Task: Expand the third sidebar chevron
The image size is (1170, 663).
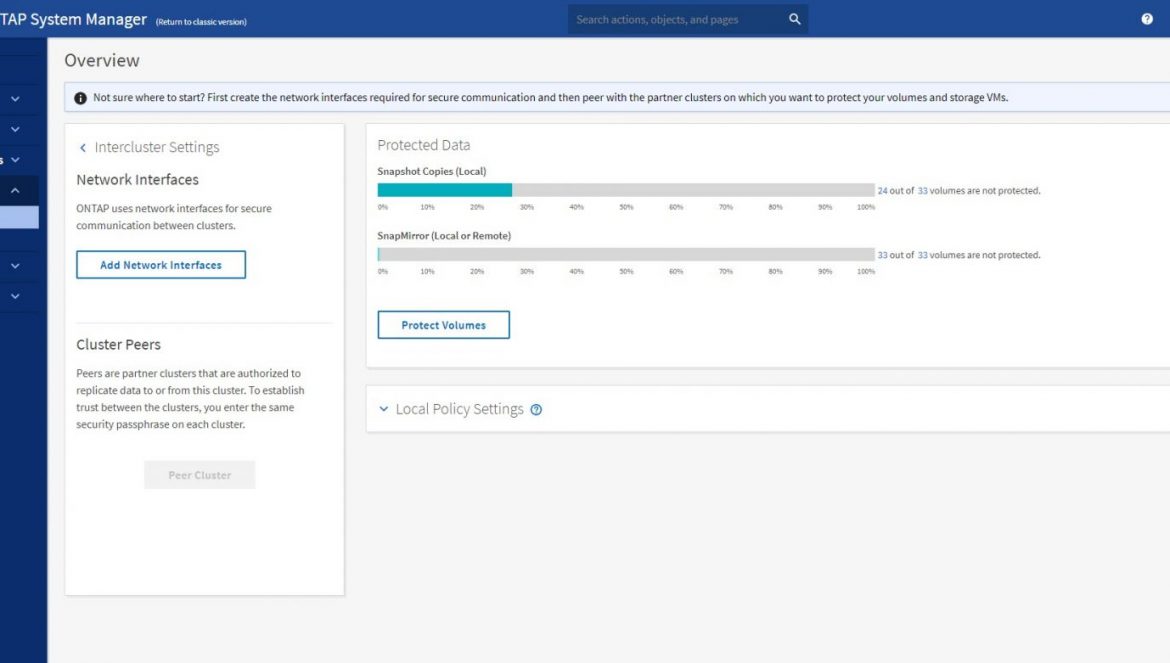Action: click(x=15, y=160)
